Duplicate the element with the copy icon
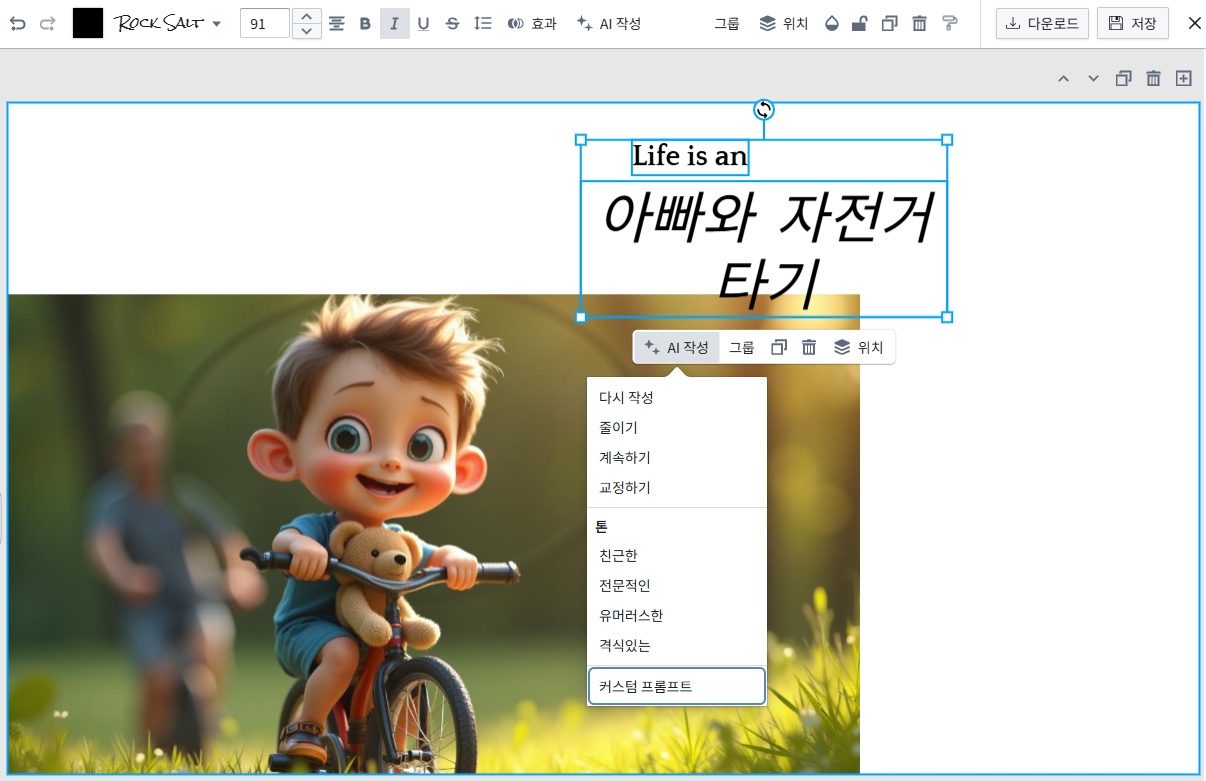 (889, 23)
